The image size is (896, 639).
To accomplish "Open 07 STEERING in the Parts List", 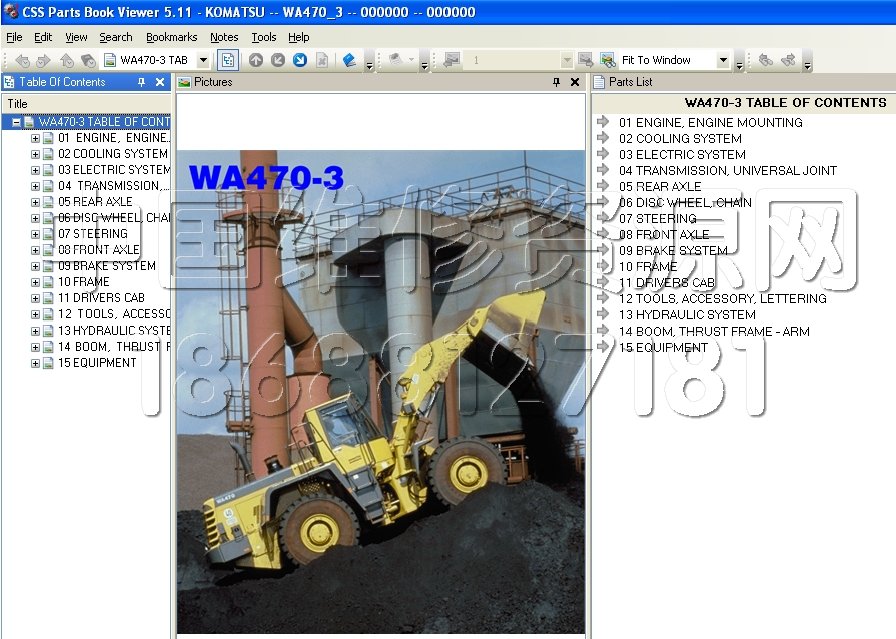I will (657, 218).
